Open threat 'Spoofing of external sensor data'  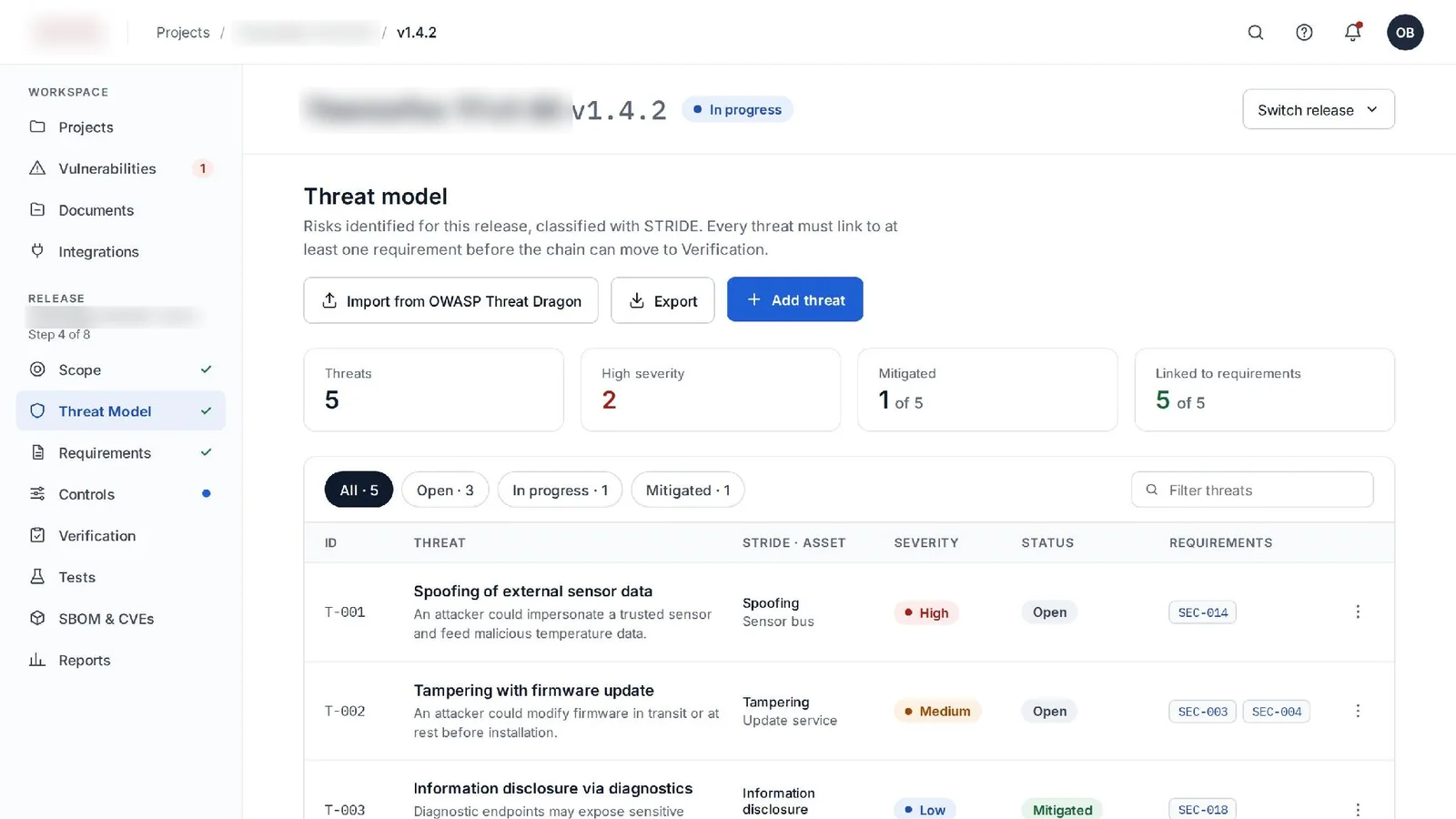(532, 591)
